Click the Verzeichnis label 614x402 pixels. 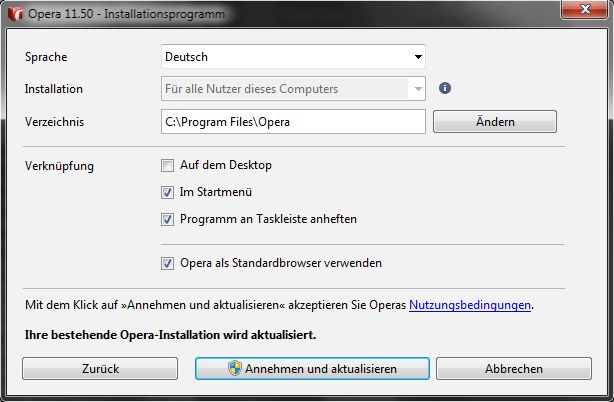[54, 122]
